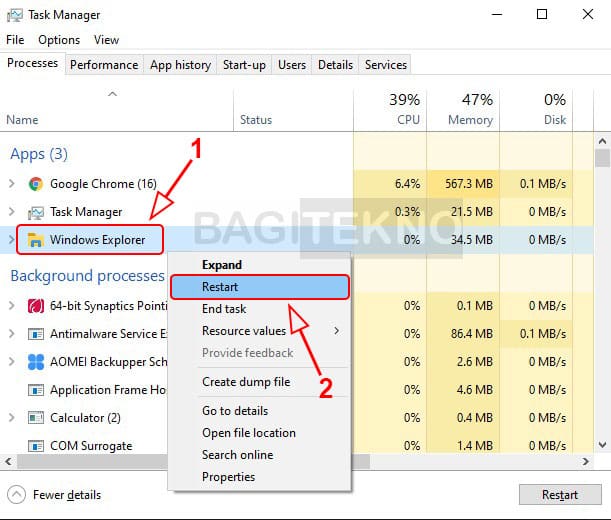
Task: Click the Calculator process icon
Action: tap(36, 418)
